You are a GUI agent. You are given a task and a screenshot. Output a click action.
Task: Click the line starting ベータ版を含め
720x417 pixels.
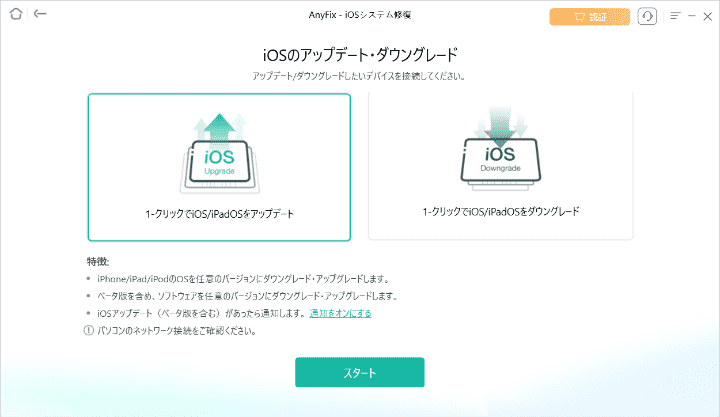pos(247,296)
